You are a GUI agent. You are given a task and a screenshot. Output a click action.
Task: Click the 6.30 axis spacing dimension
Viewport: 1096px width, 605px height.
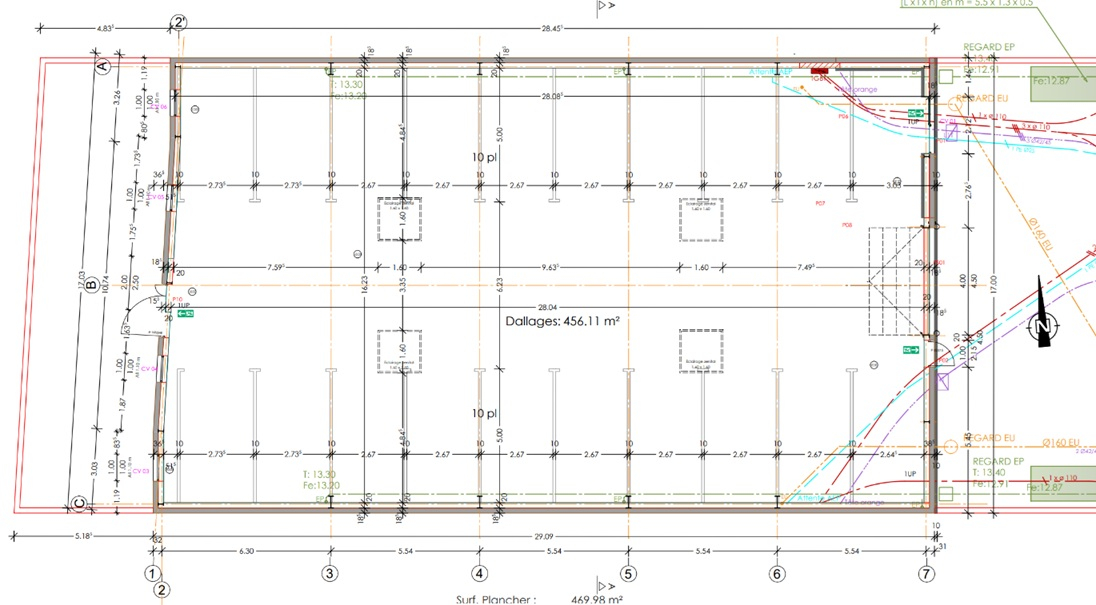click(x=246, y=551)
